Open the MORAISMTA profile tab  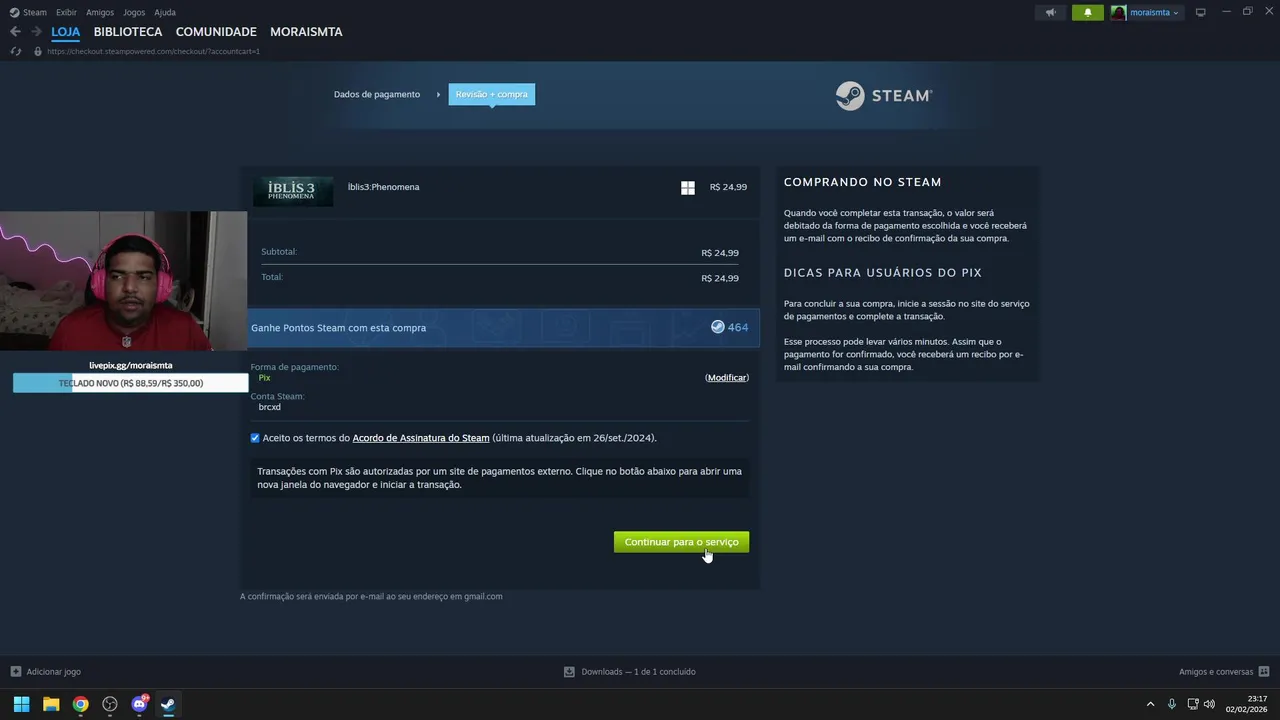306,32
